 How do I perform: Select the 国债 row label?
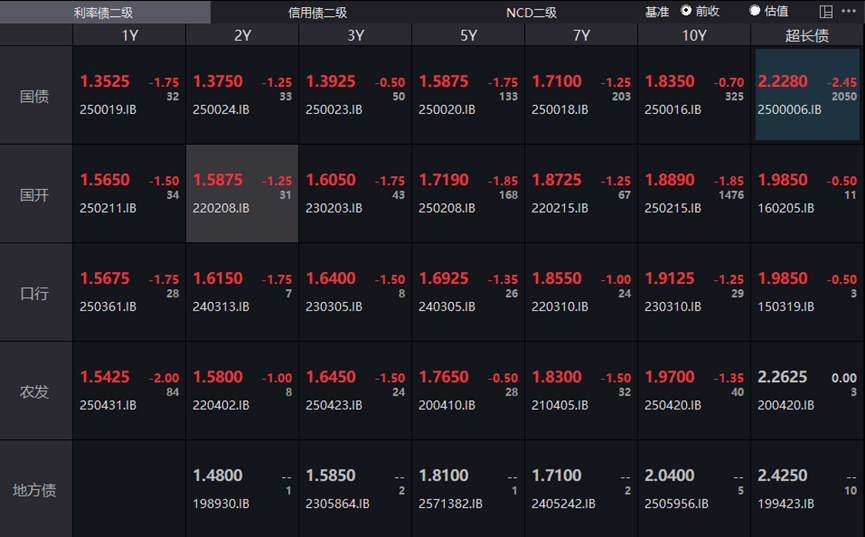point(36,97)
